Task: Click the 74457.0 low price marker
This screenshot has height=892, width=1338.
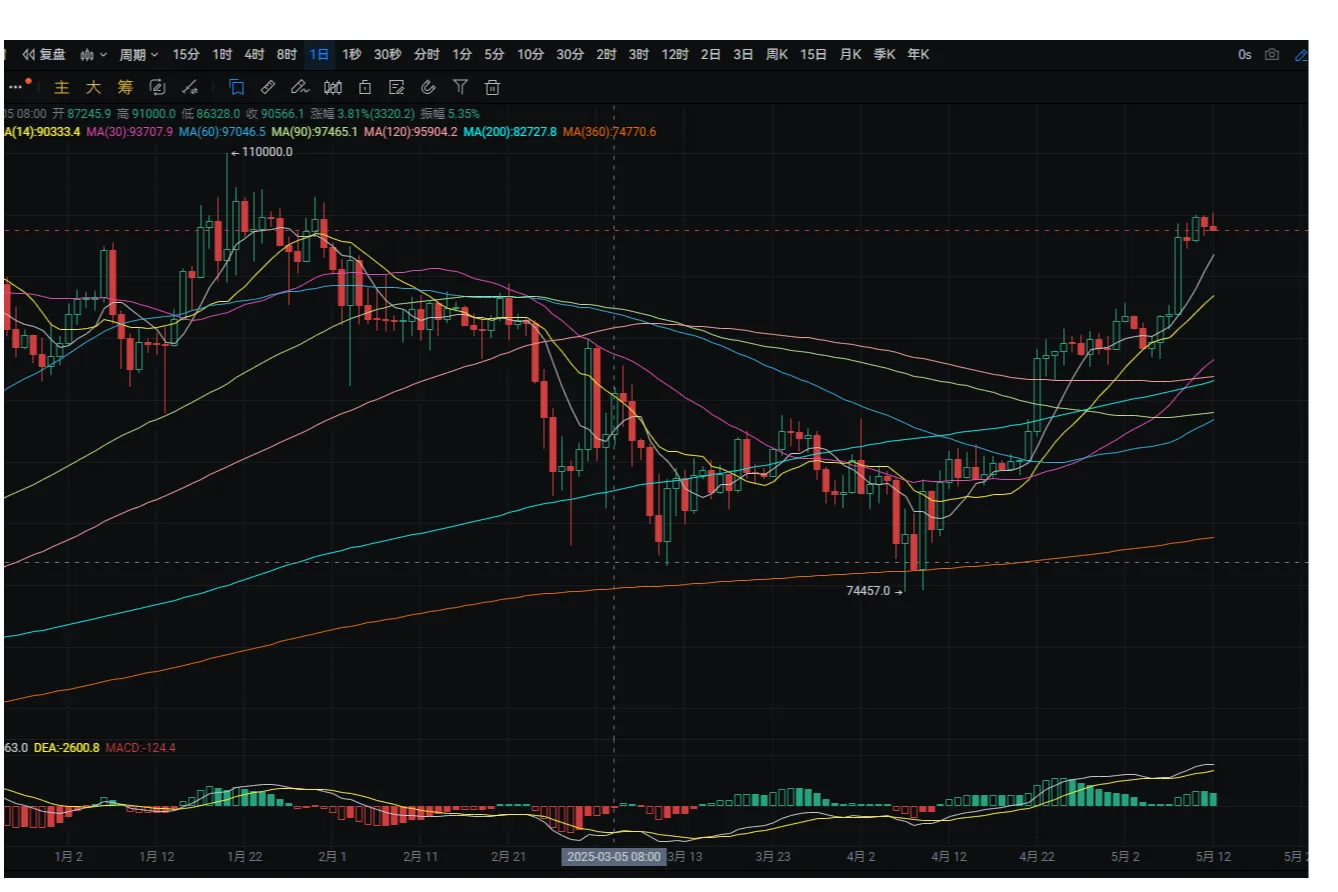Action: point(873,591)
